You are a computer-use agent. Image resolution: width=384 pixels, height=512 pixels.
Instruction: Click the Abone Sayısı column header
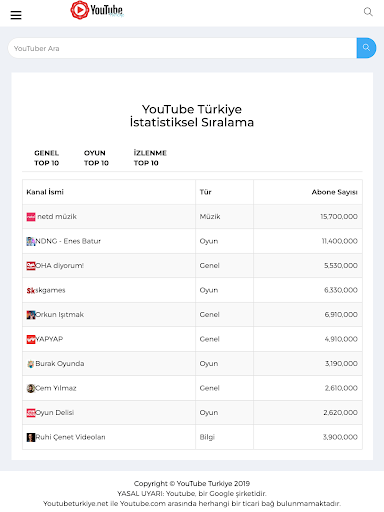coord(334,192)
